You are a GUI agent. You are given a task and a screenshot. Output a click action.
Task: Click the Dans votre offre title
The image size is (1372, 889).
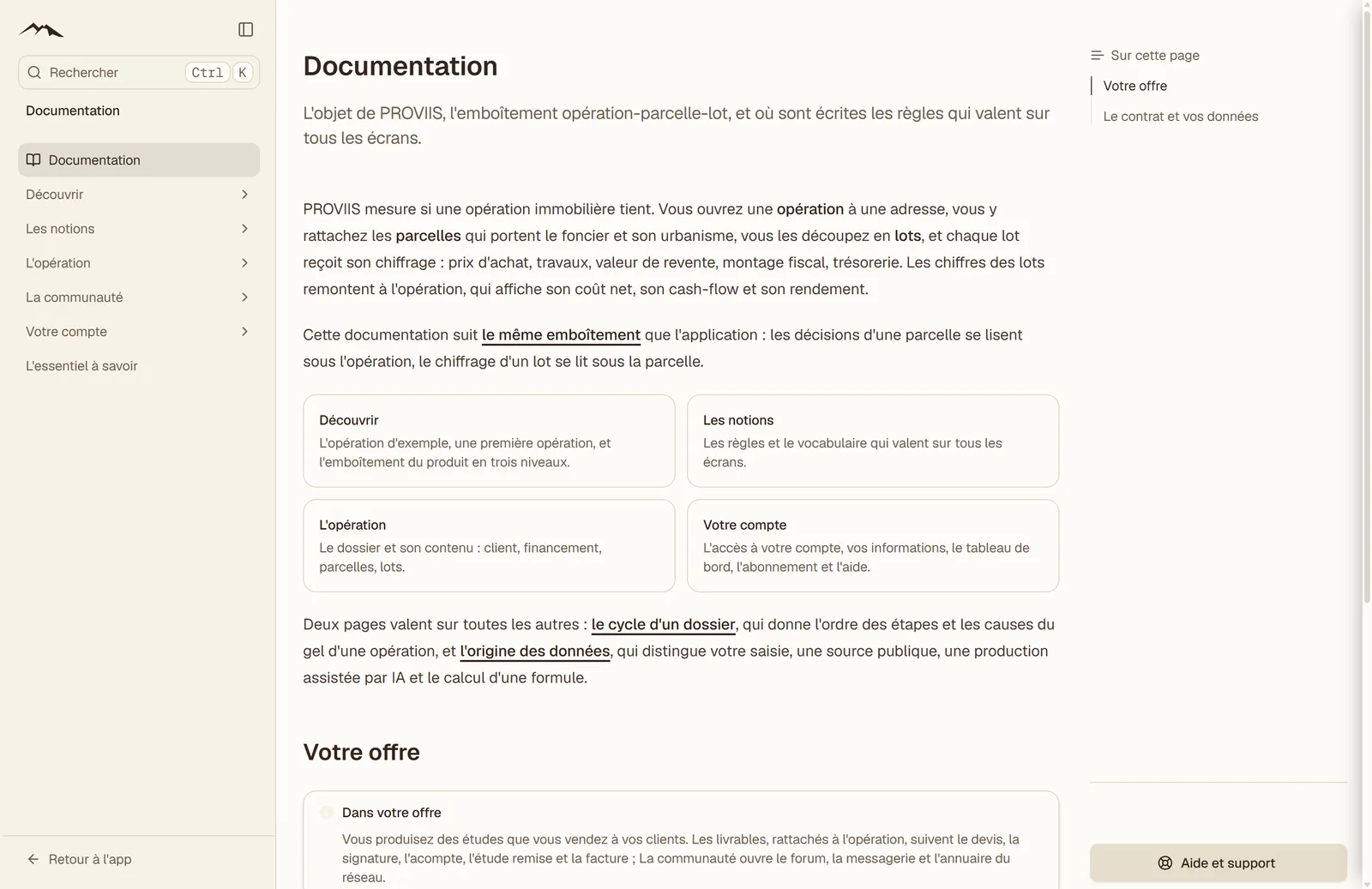391,813
